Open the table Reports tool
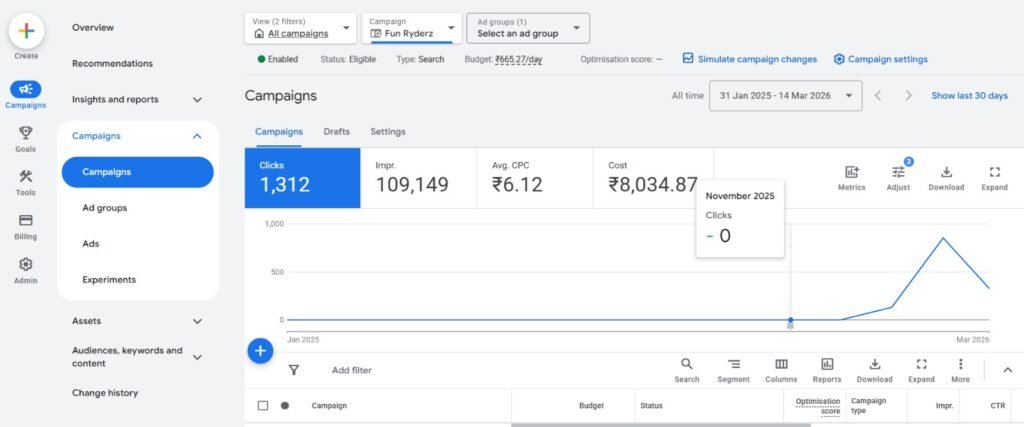Viewport: 1024px width, 427px height. (827, 370)
